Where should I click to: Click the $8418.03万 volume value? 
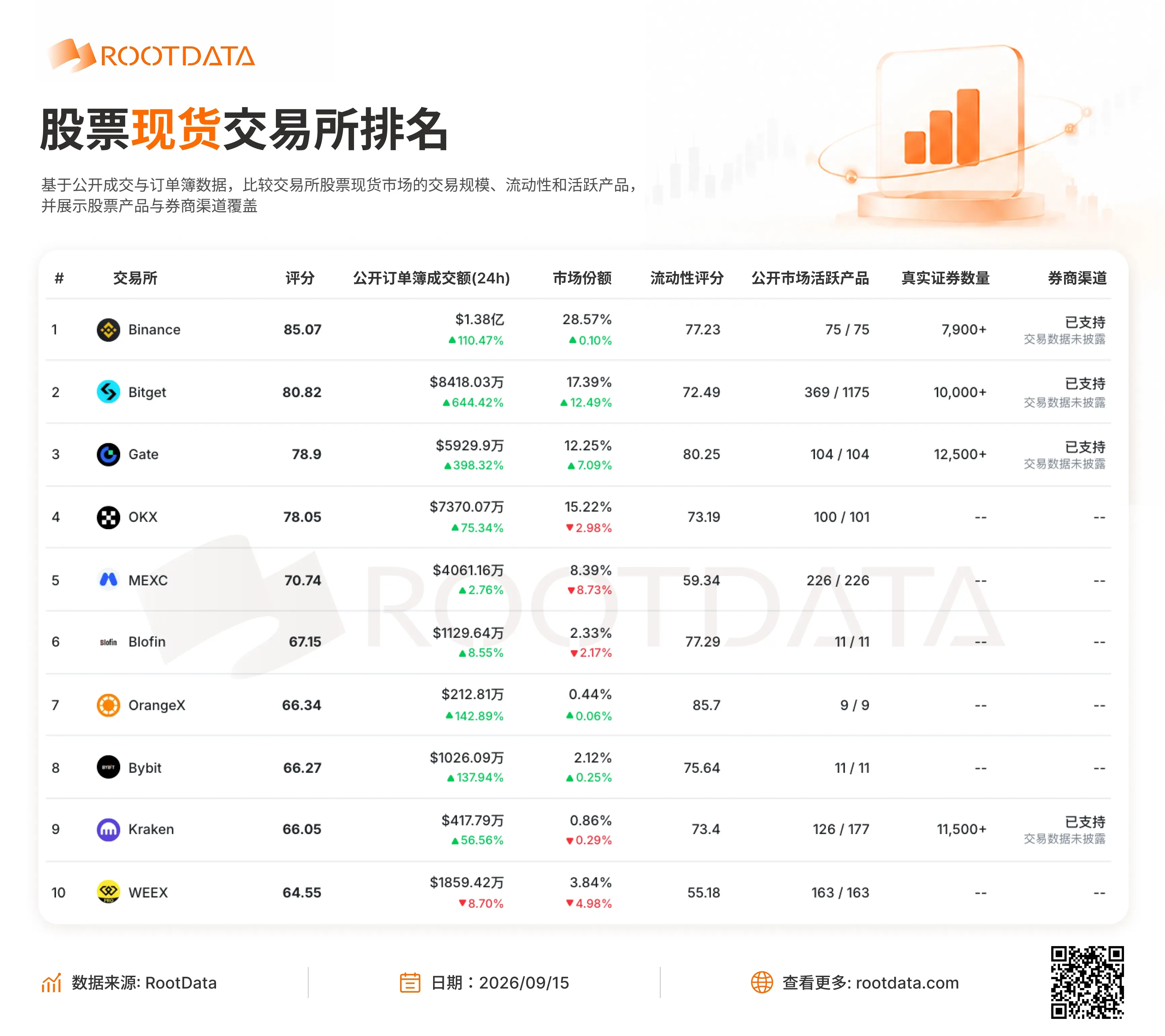click(467, 382)
